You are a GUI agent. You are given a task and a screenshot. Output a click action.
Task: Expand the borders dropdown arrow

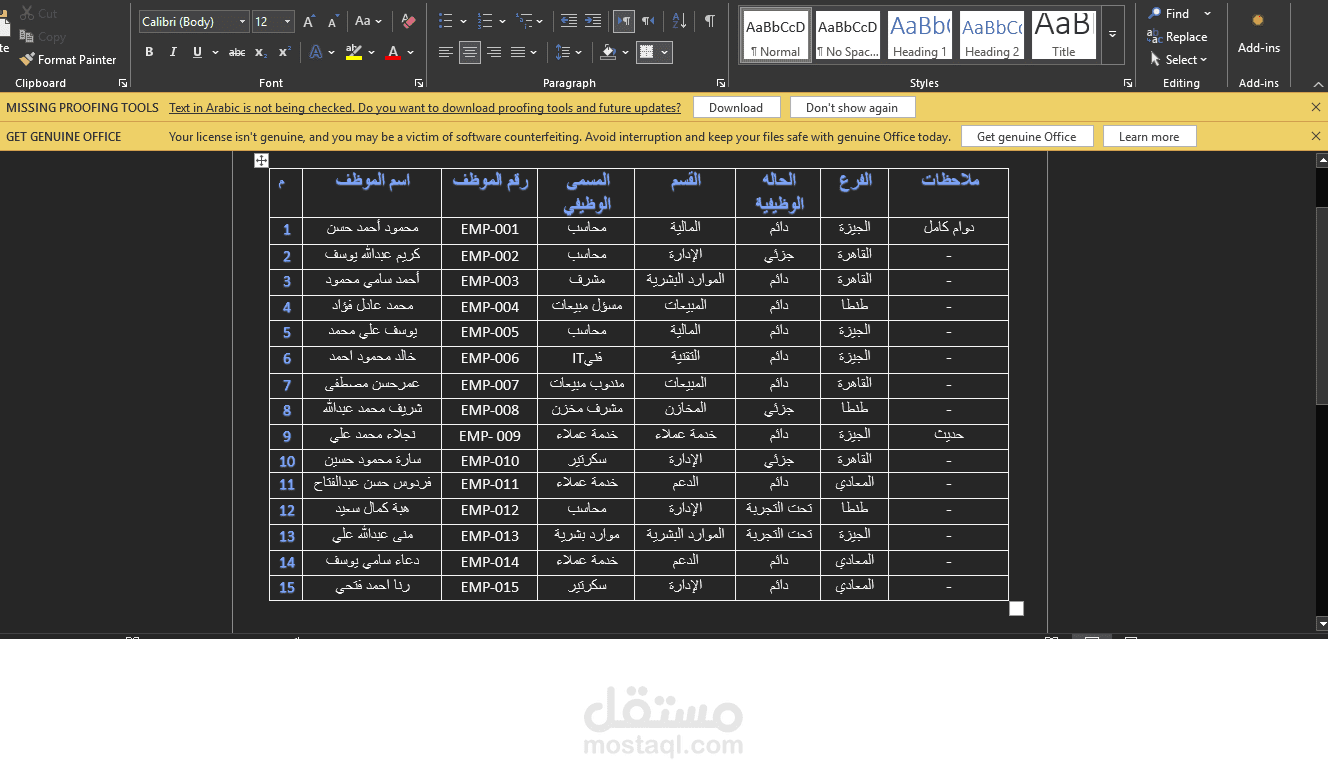tap(664, 52)
